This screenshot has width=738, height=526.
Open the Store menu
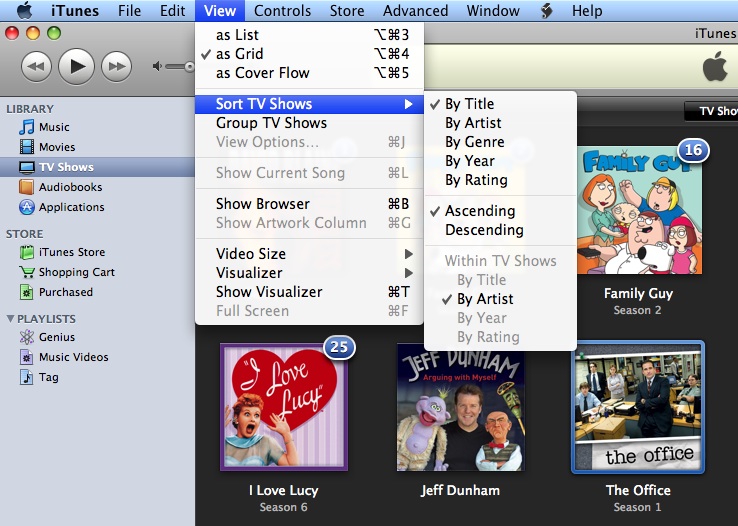coord(347,10)
